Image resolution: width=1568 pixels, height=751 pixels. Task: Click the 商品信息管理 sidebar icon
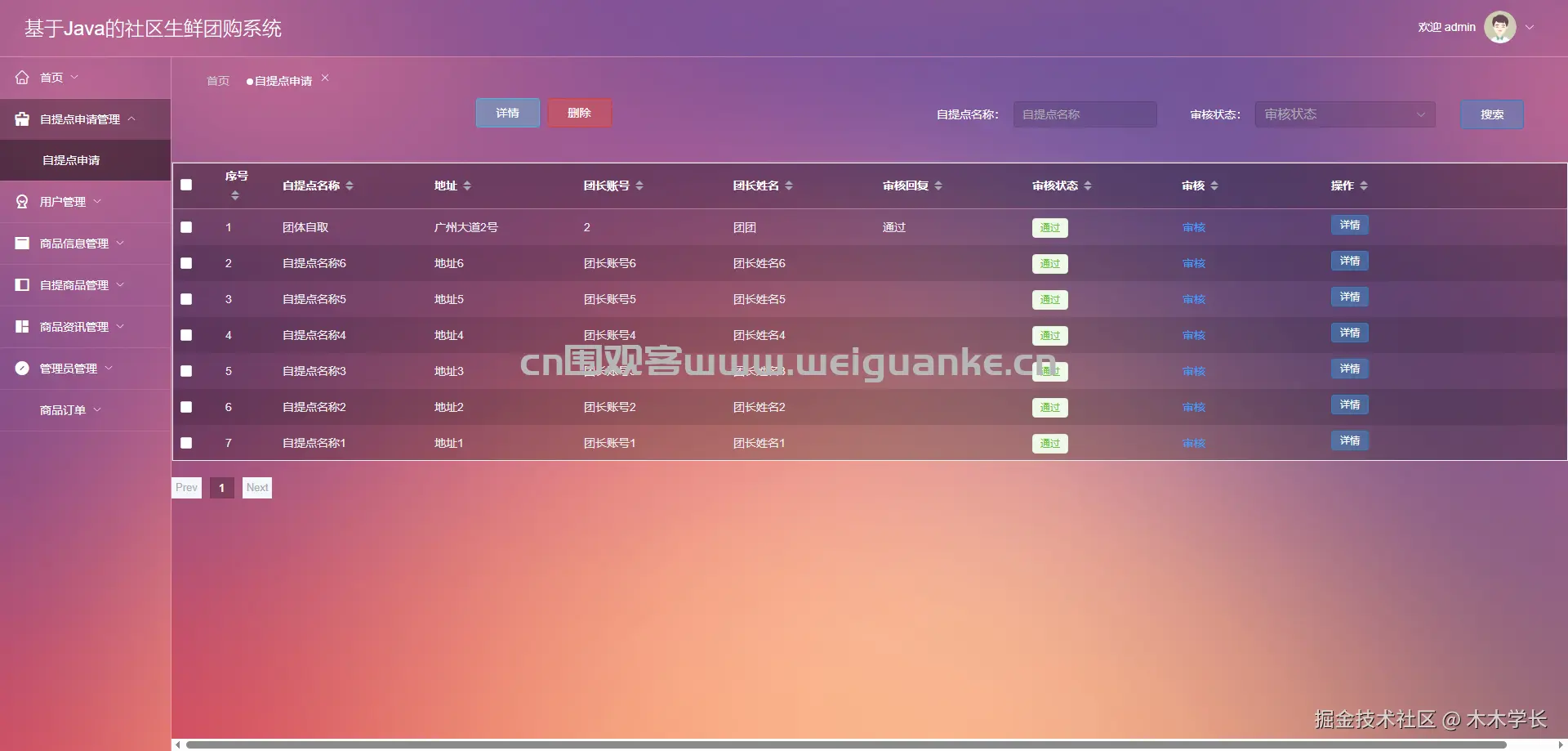click(x=22, y=244)
